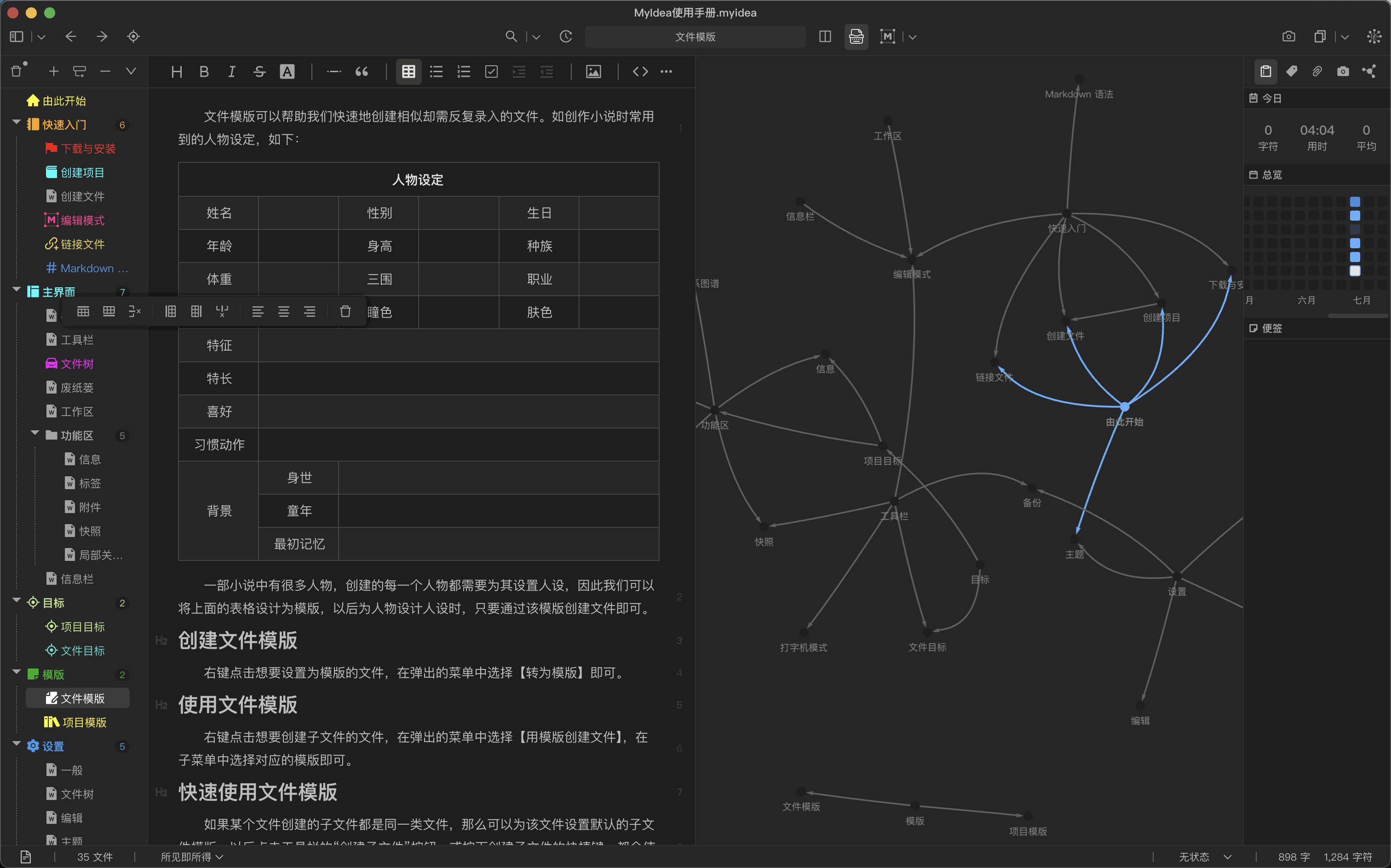This screenshot has width=1391, height=868.
Task: Open the 所见即所得 mode dropdown
Action: (191, 857)
